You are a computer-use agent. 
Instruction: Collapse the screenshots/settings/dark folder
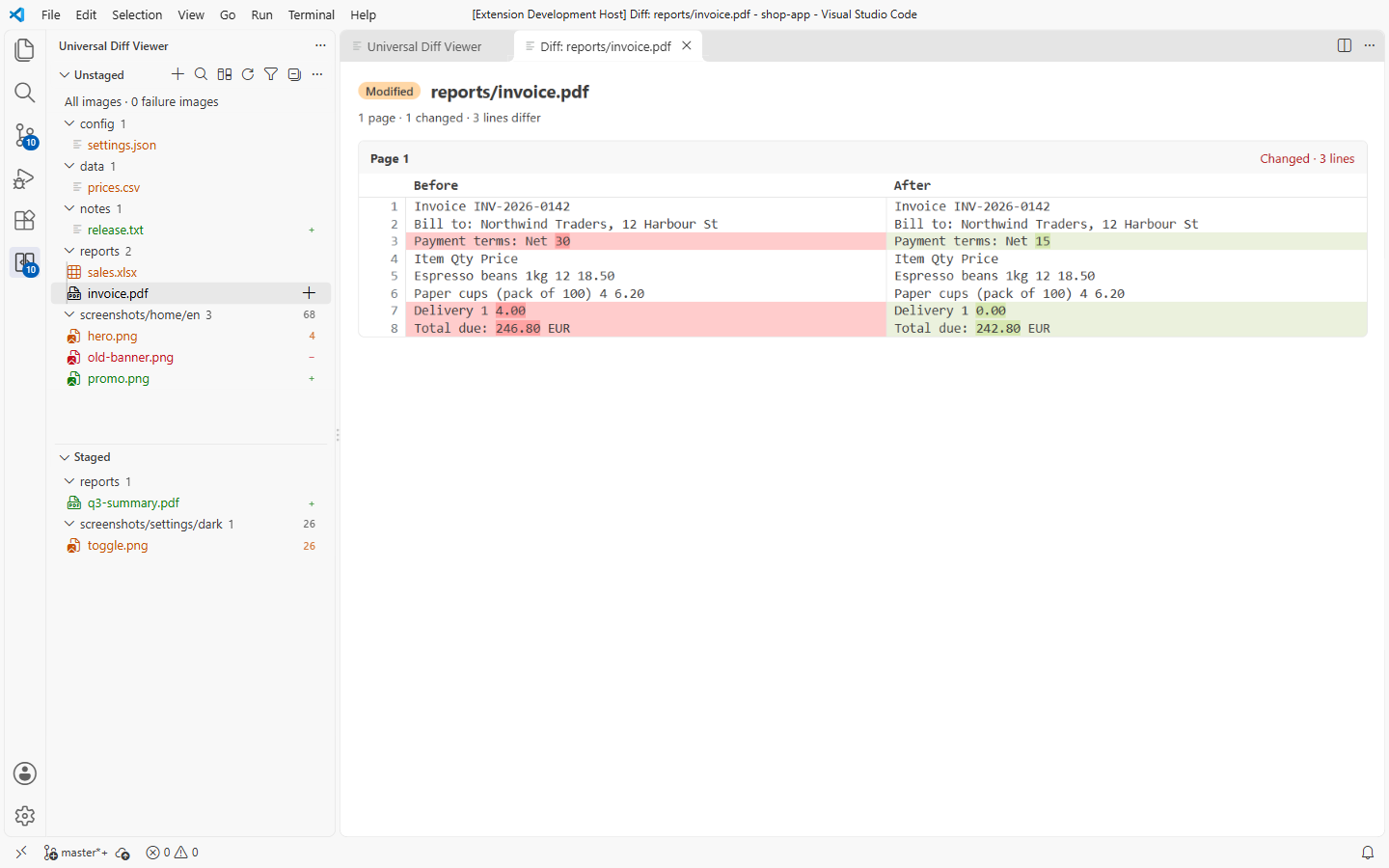[x=69, y=524]
